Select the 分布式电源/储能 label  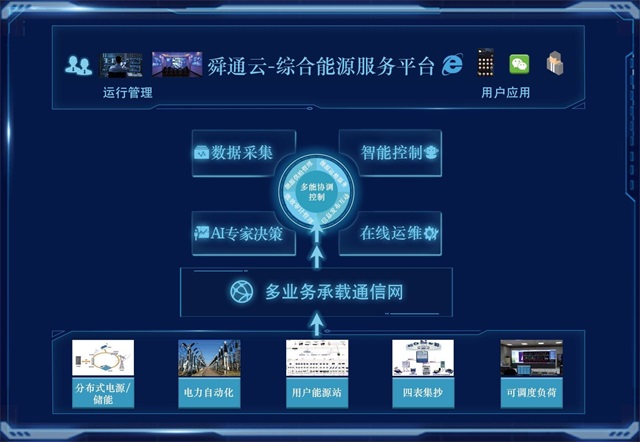(x=103, y=393)
